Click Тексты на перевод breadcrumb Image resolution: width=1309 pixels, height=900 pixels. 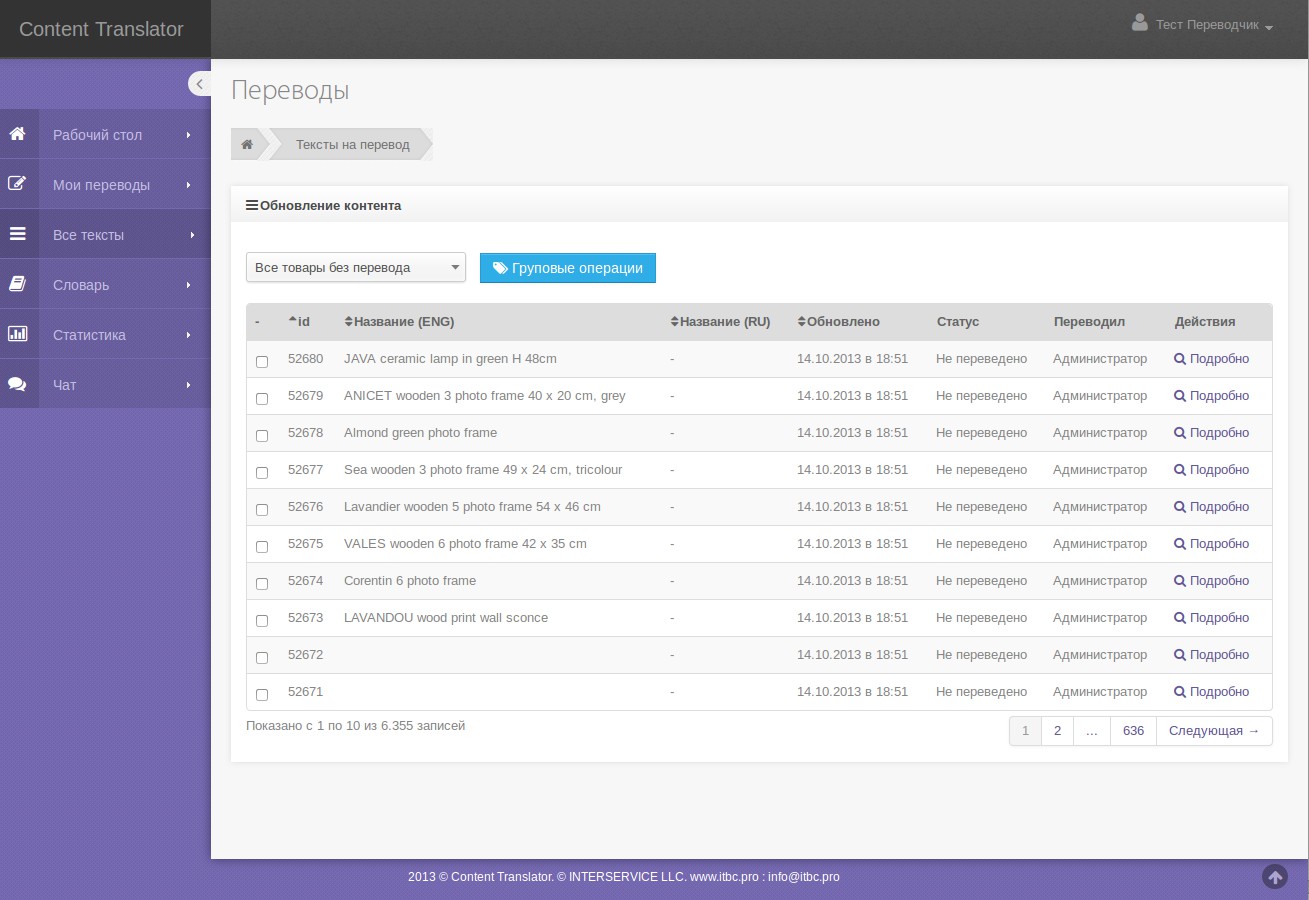click(x=352, y=144)
